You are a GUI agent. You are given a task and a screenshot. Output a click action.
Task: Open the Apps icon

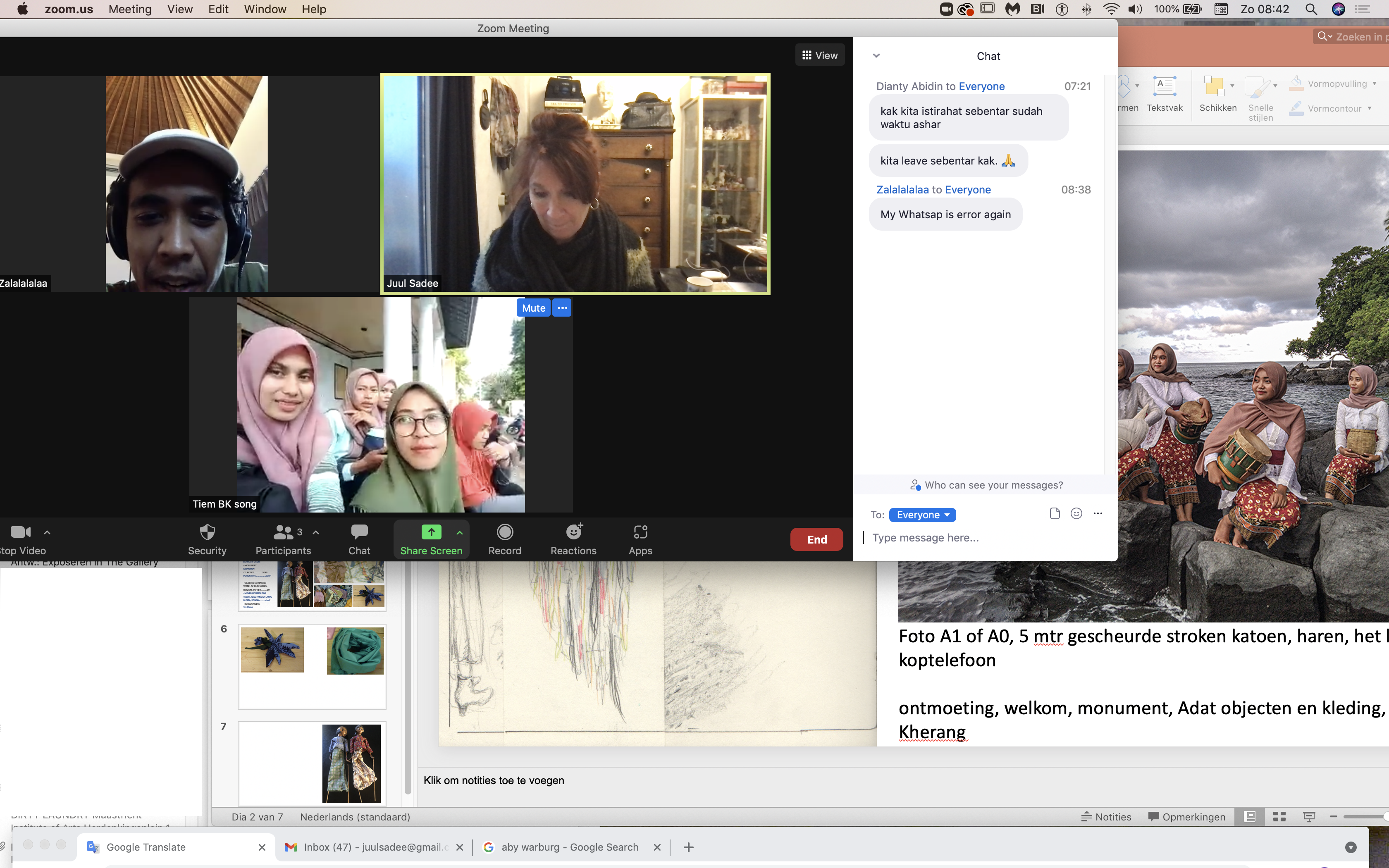(640, 533)
